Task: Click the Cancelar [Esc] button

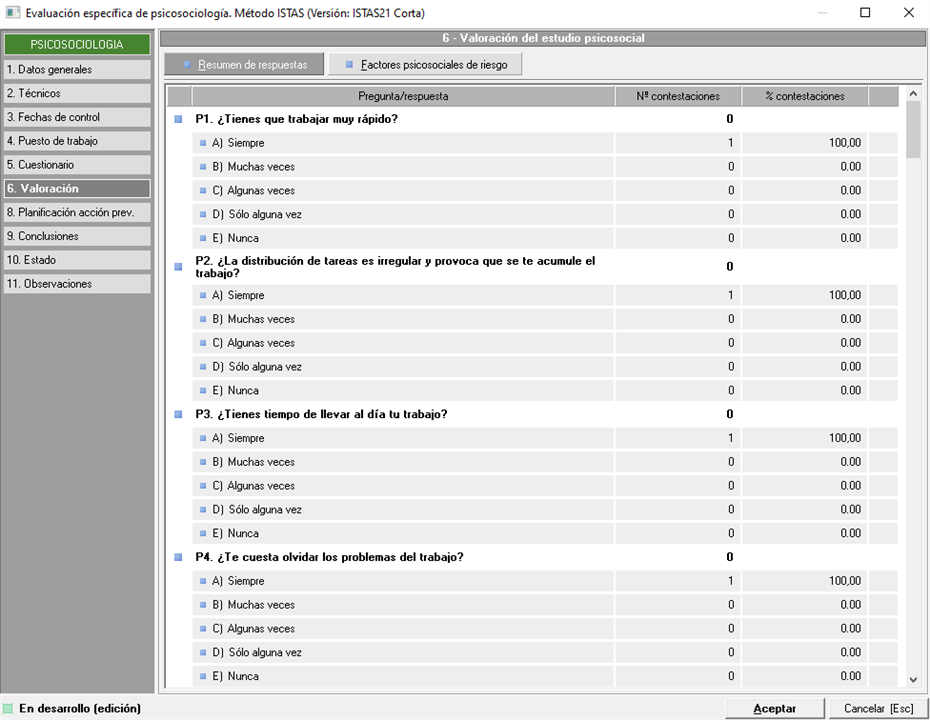Action: [x=878, y=708]
